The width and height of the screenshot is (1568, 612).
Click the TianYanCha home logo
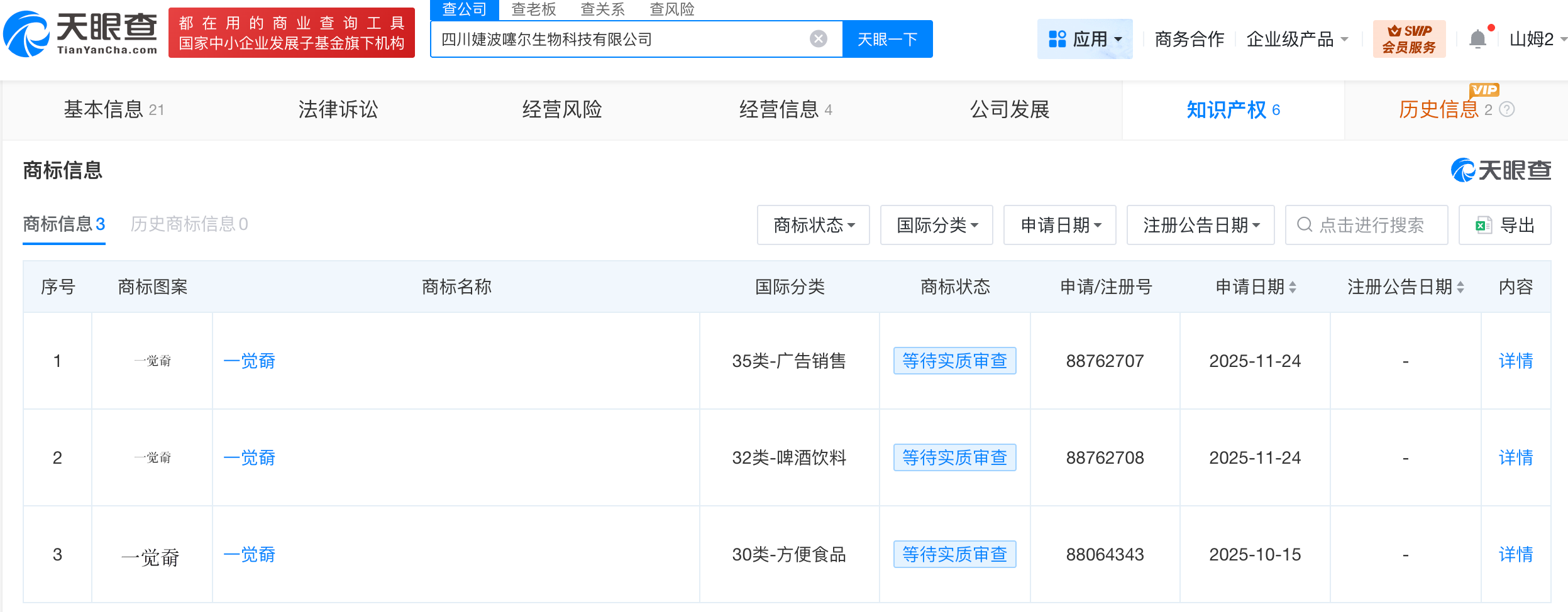click(x=80, y=34)
